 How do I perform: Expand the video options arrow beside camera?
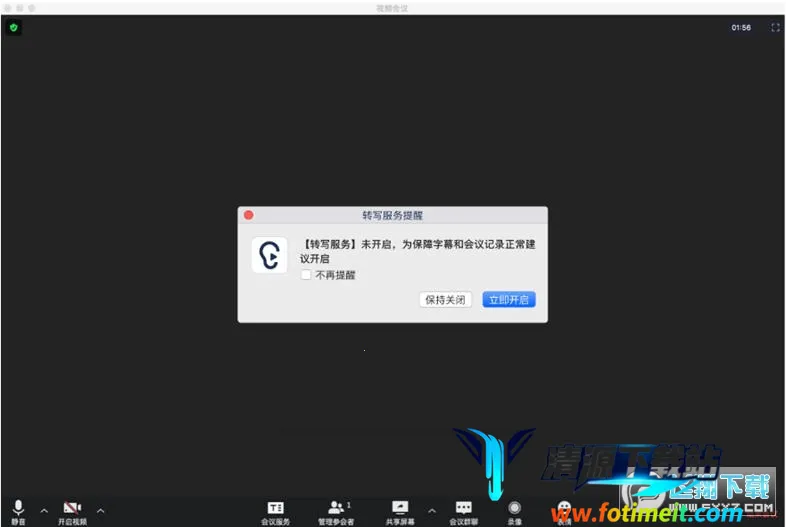pos(100,510)
